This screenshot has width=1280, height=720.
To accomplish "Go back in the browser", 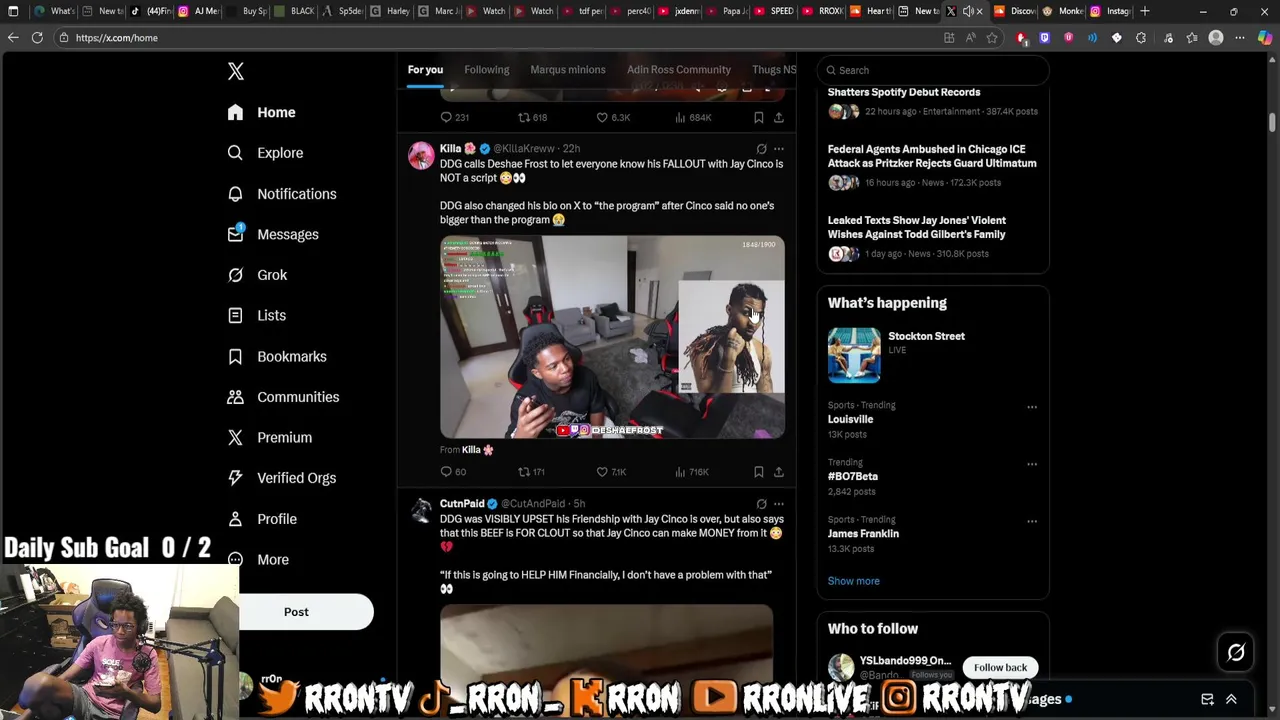I will 13,38.
